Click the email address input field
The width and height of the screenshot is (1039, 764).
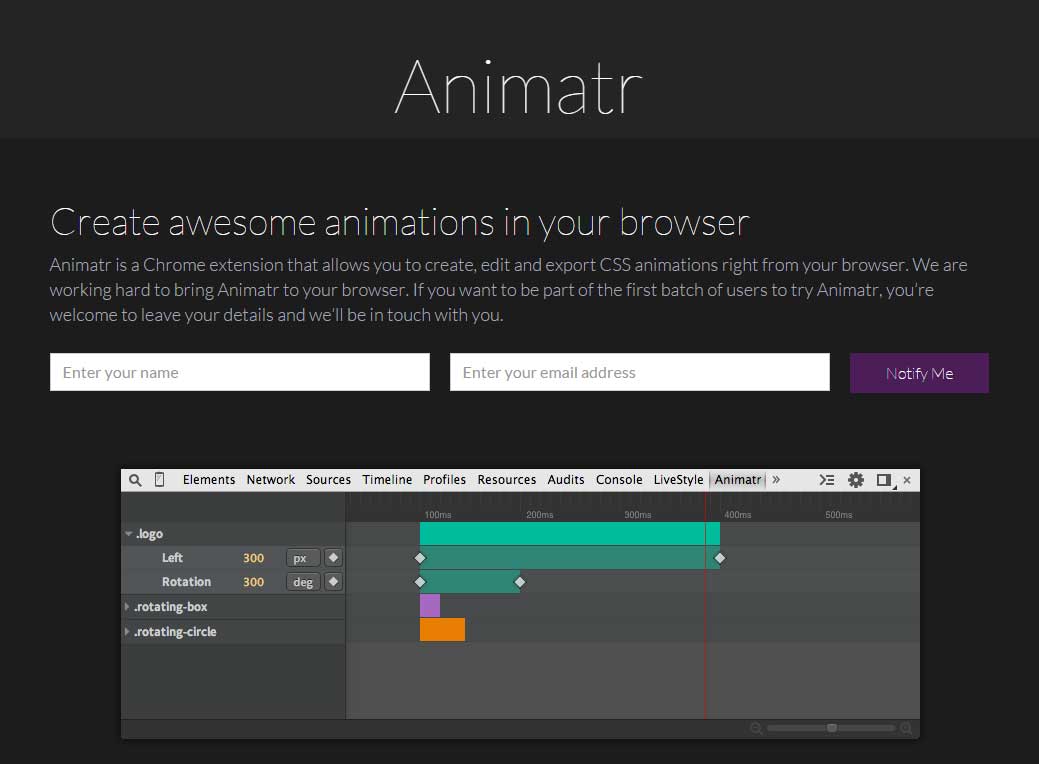[x=639, y=372]
